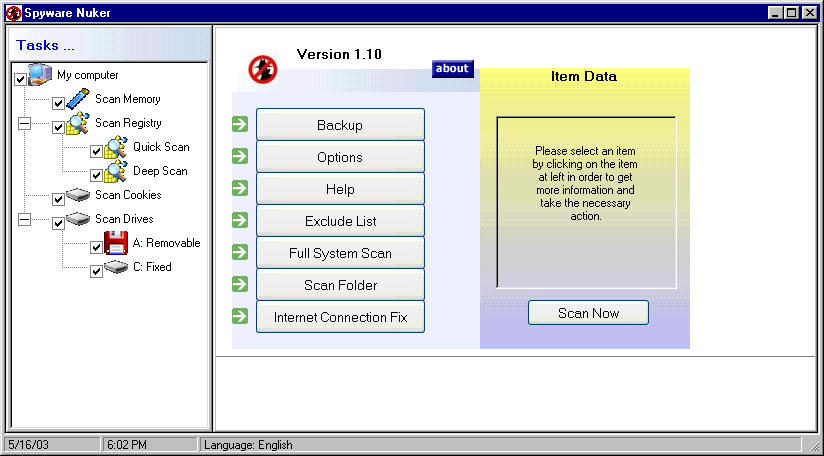The image size is (824, 456).
Task: Start a Full System Scan
Action: pyautogui.click(x=340, y=253)
